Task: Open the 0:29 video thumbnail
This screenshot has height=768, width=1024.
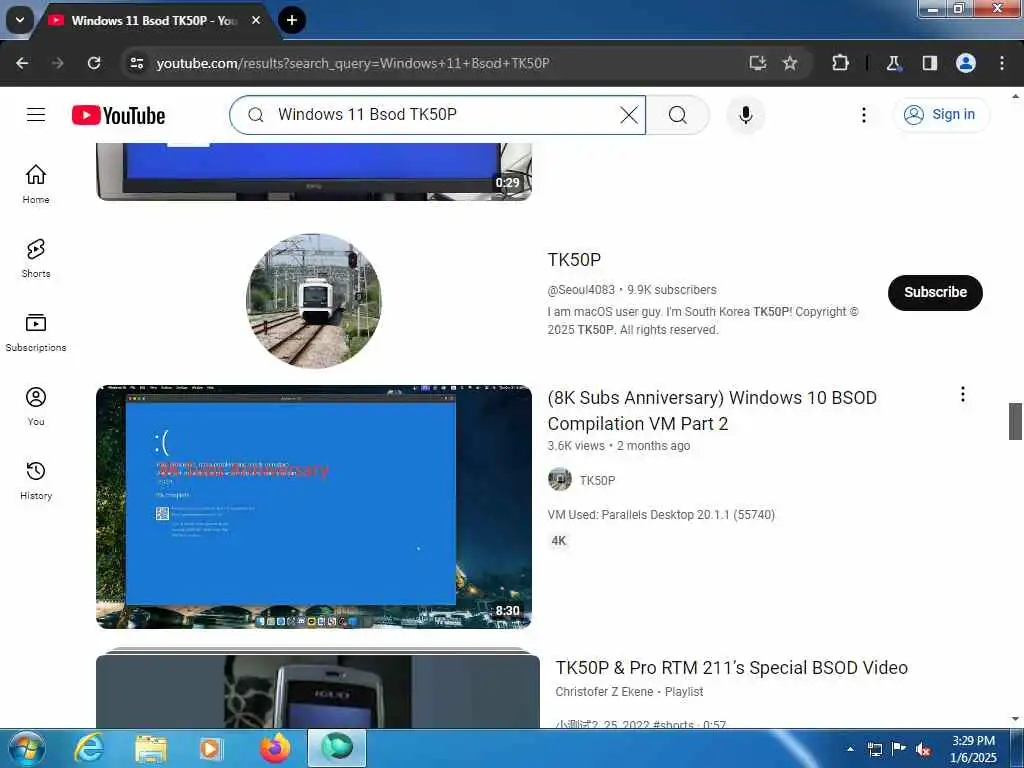Action: pos(313,171)
